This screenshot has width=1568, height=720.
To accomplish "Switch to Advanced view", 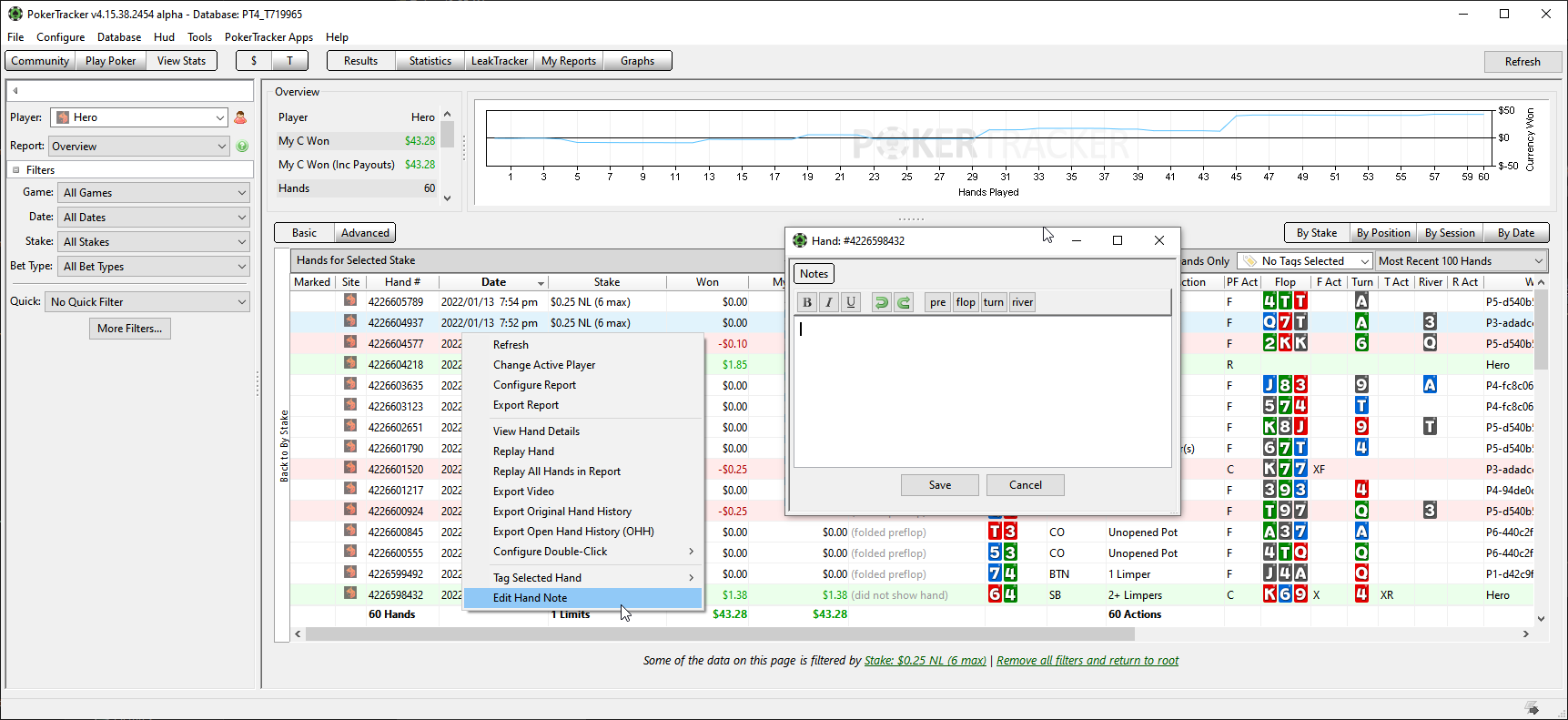I will [365, 233].
